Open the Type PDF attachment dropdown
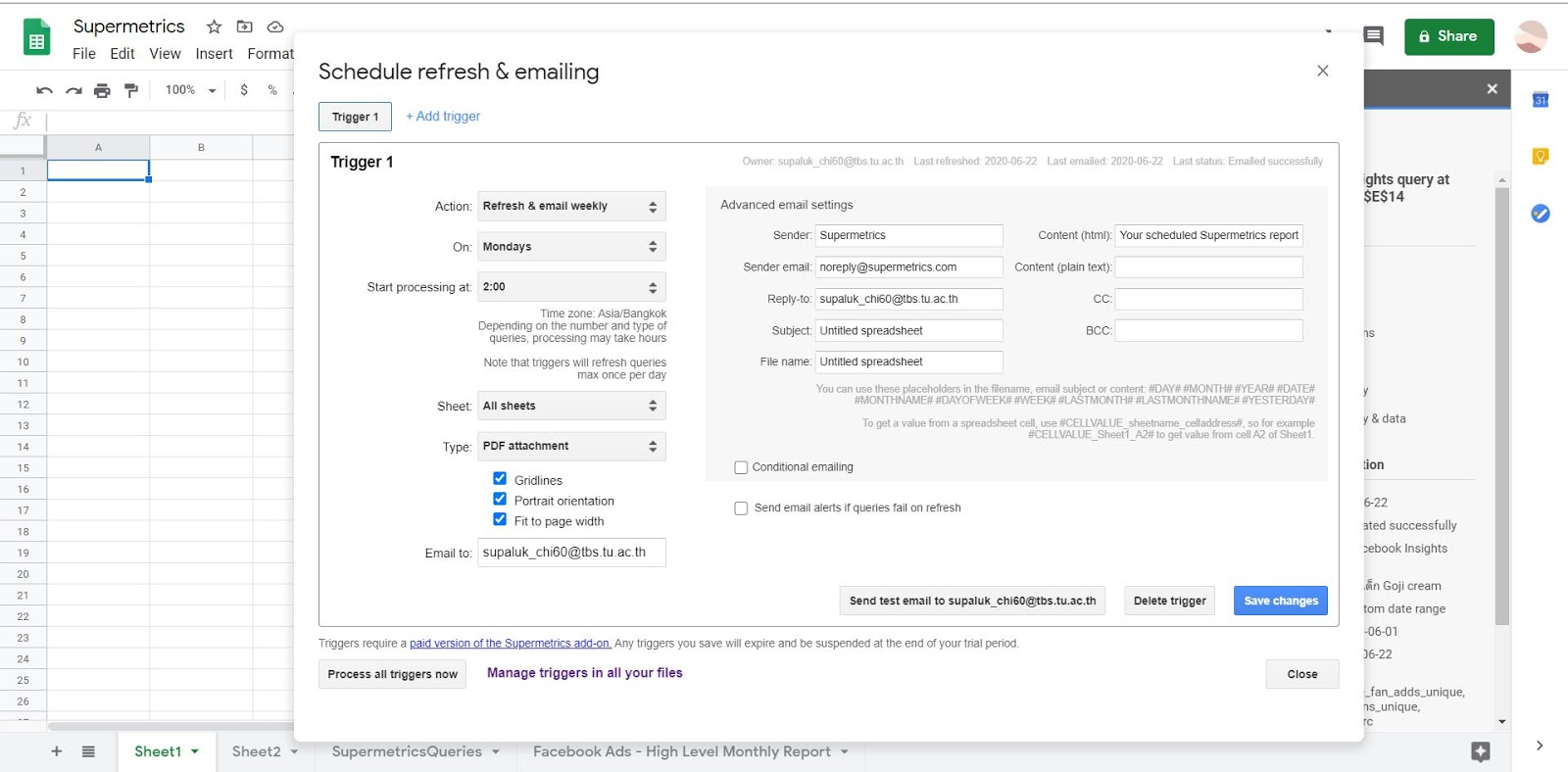The height and width of the screenshot is (772, 1568). point(571,446)
